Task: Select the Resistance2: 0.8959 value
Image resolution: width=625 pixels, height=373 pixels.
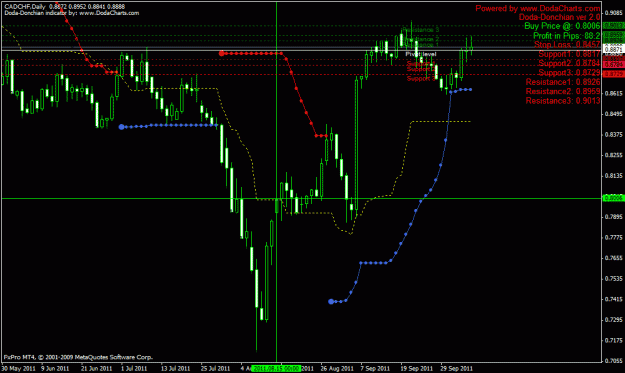Action: [563, 91]
